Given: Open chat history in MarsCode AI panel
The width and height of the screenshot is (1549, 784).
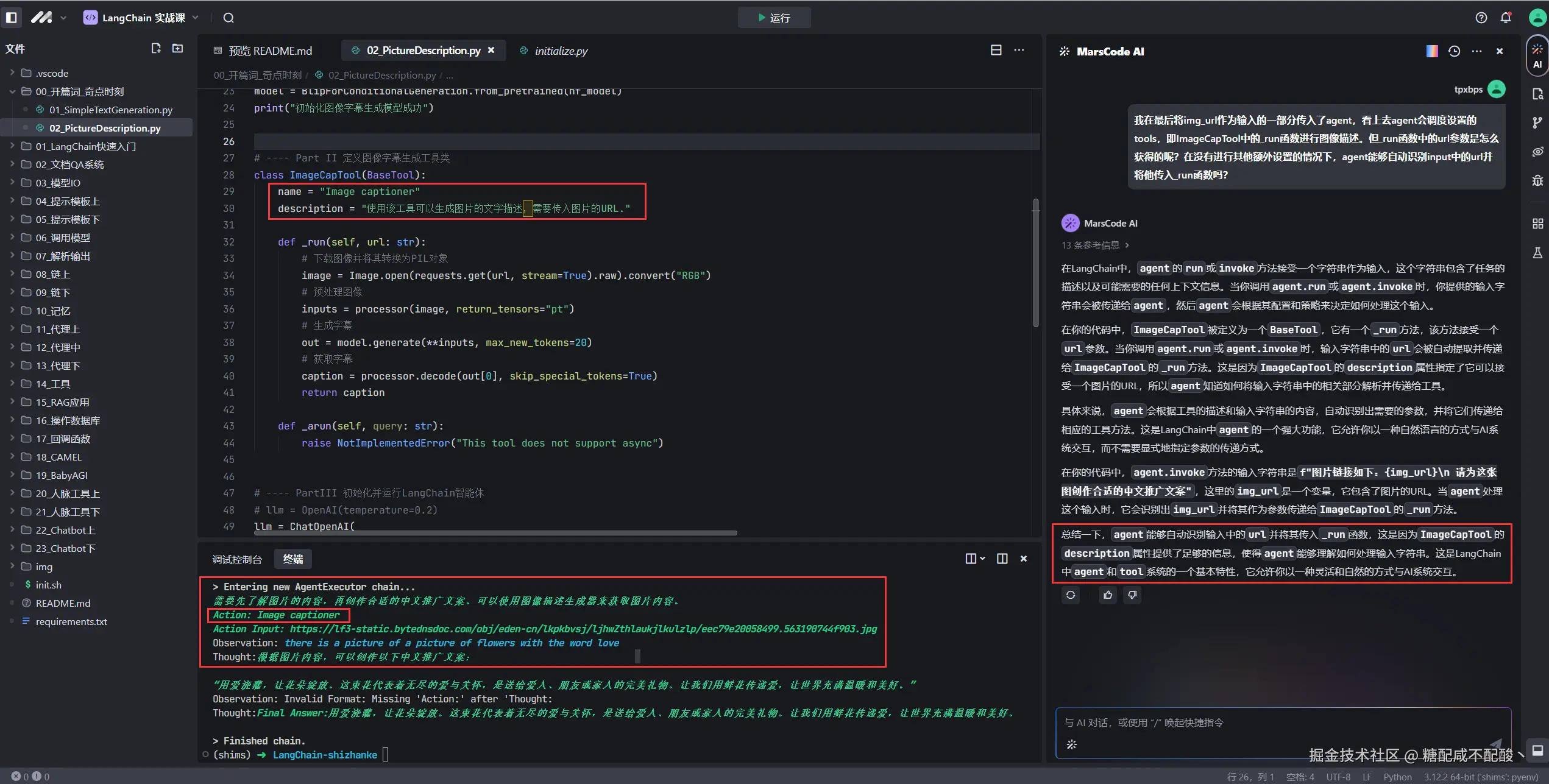Looking at the screenshot, I should (1454, 51).
